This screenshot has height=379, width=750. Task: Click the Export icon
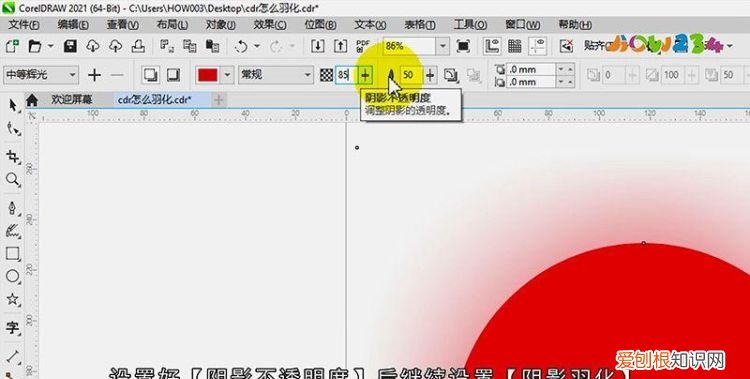point(340,46)
